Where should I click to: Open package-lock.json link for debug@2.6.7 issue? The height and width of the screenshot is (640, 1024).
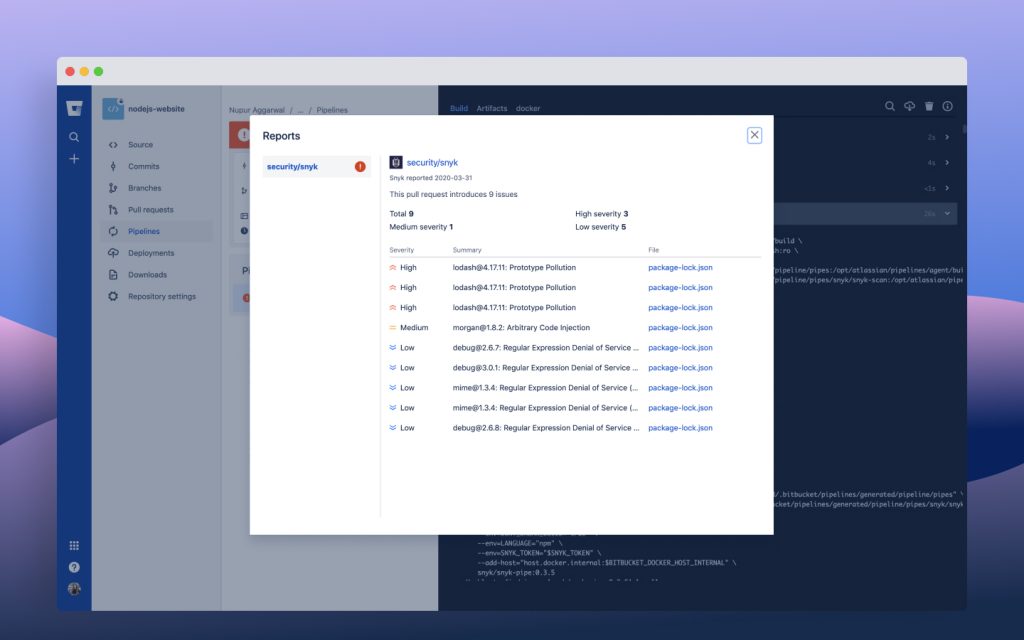680,348
